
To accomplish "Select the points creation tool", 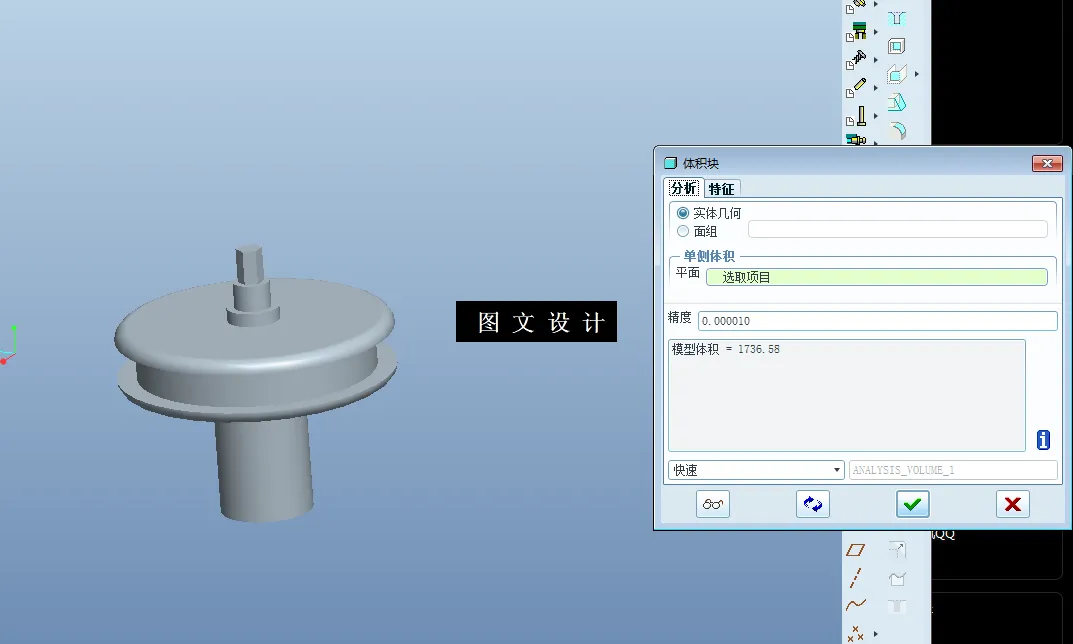I will (x=856, y=633).
